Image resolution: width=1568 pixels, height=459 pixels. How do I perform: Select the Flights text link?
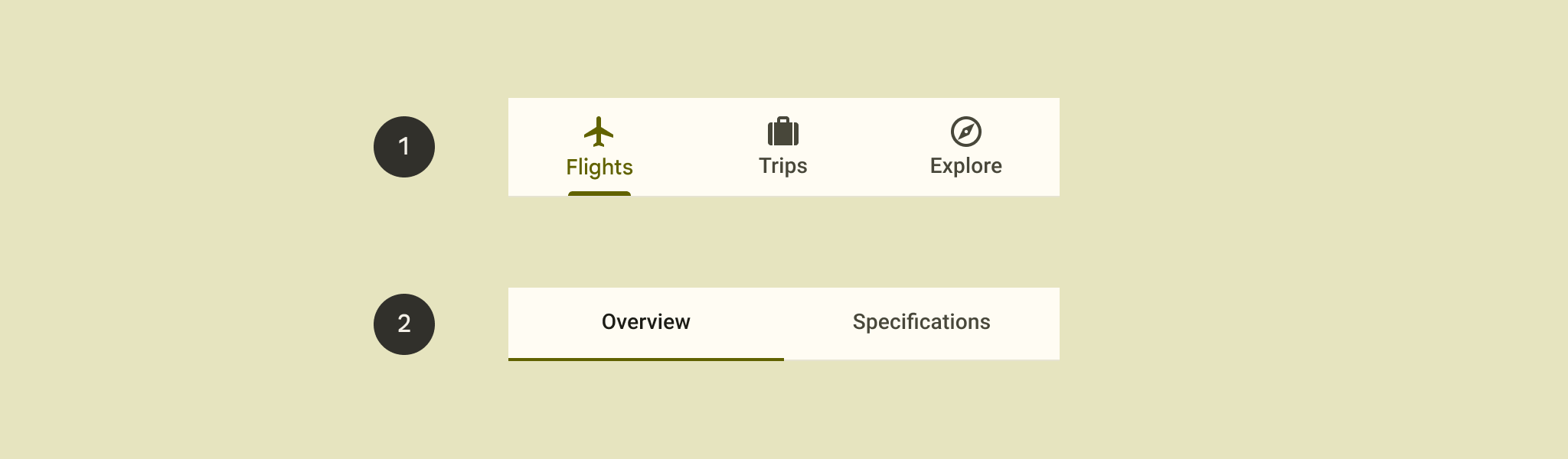[x=599, y=166]
